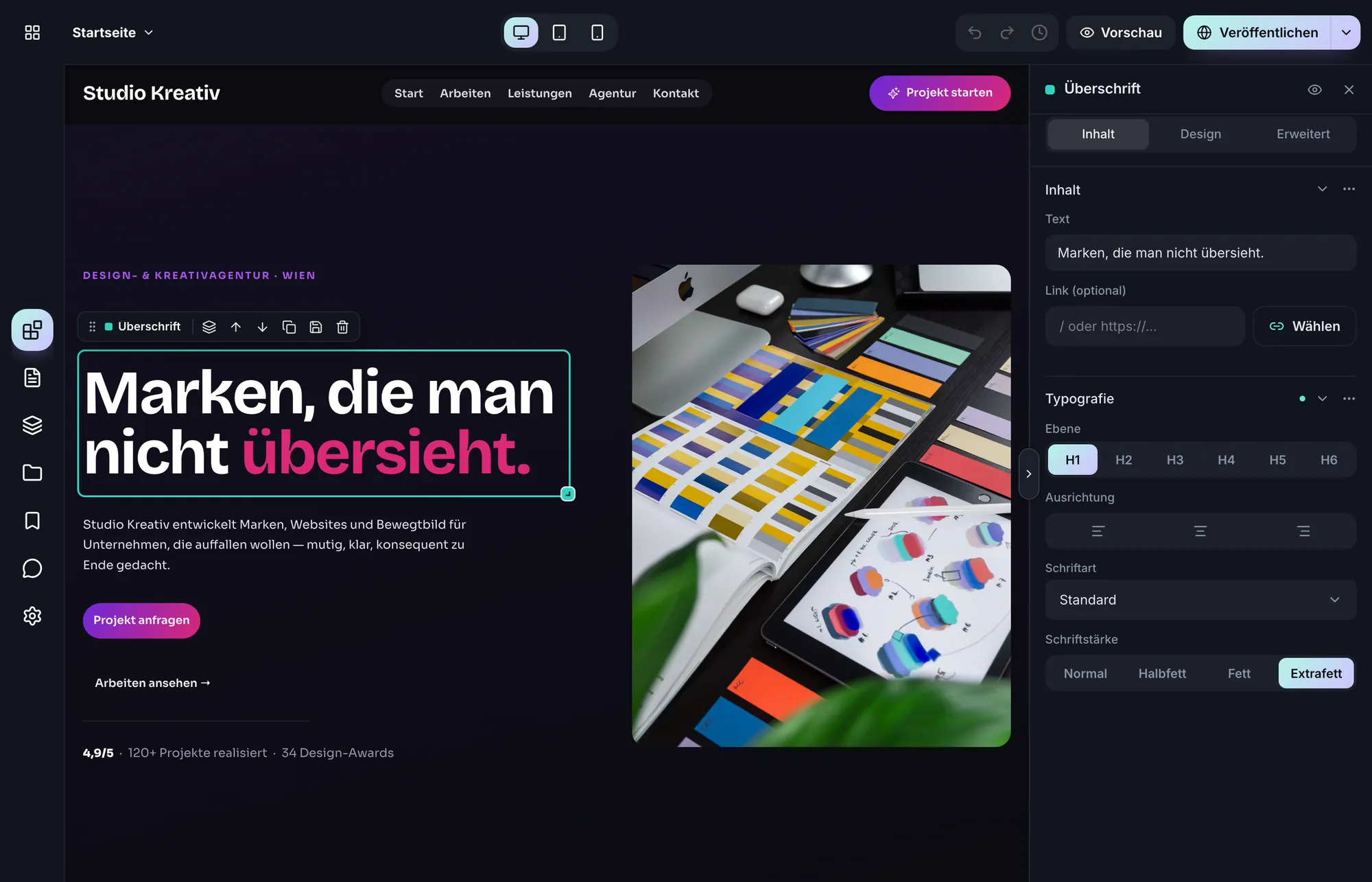
Task: Delete the Überschrift block
Action: (x=342, y=327)
